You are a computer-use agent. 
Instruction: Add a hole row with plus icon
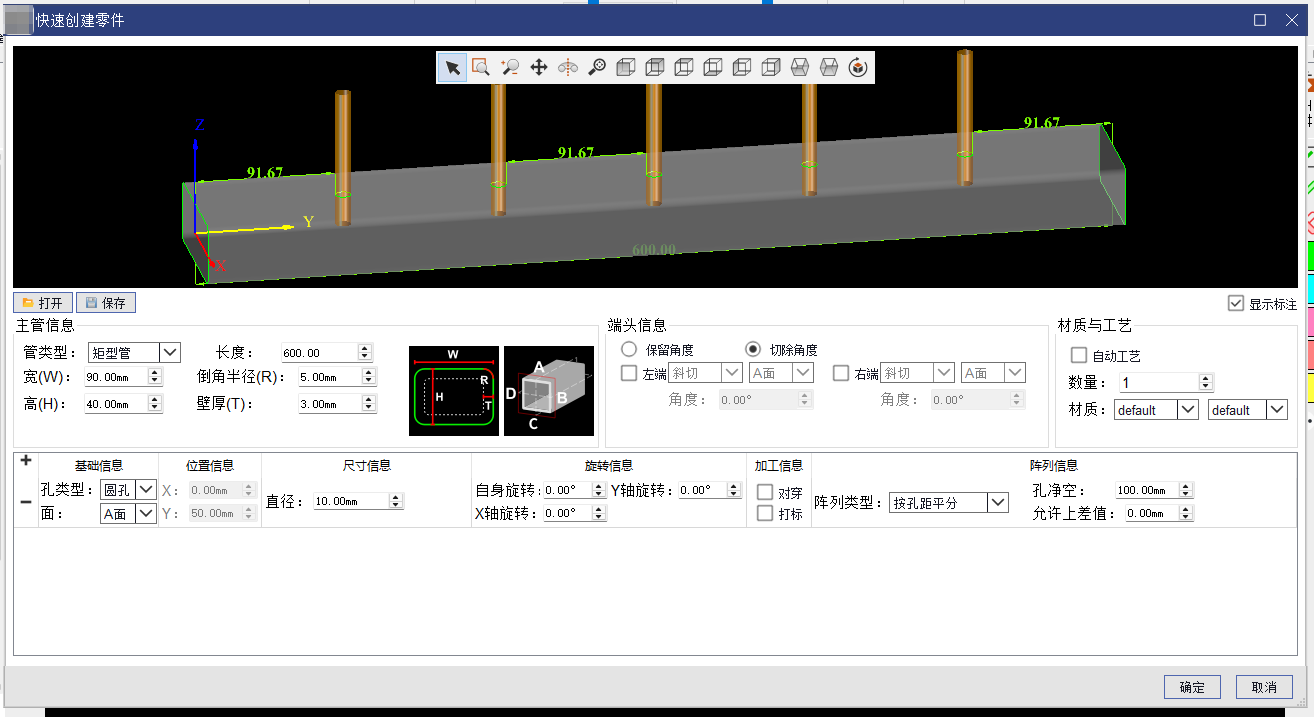click(x=26, y=460)
